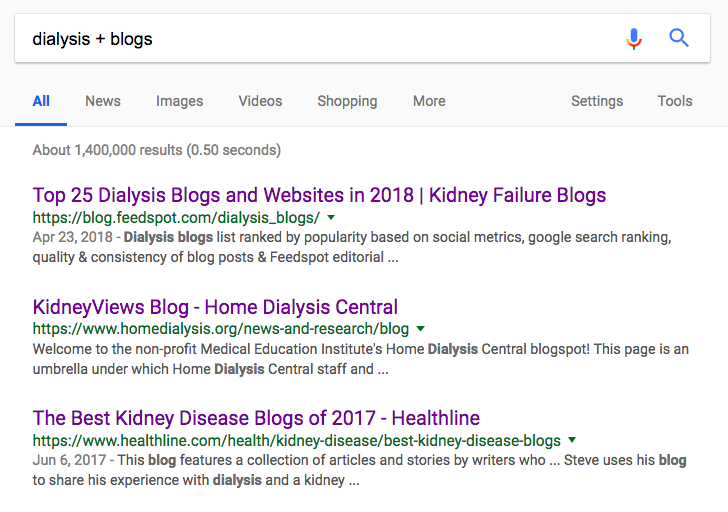This screenshot has height=512, width=728.
Task: Open the homedialysis.org URL dropdown arrow
Action: (420, 328)
